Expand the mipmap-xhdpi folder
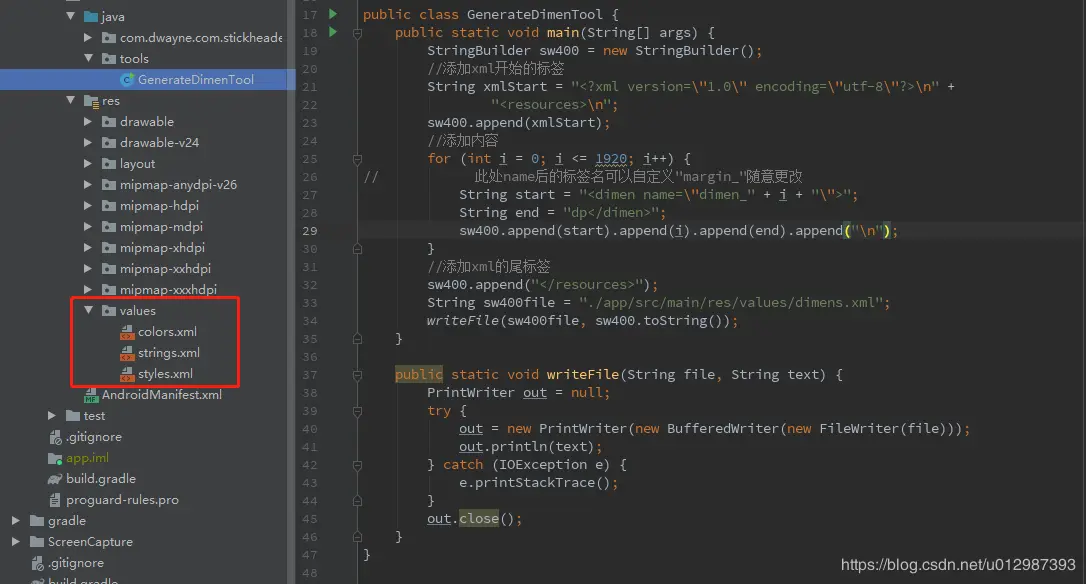1086x584 pixels. tap(88, 247)
